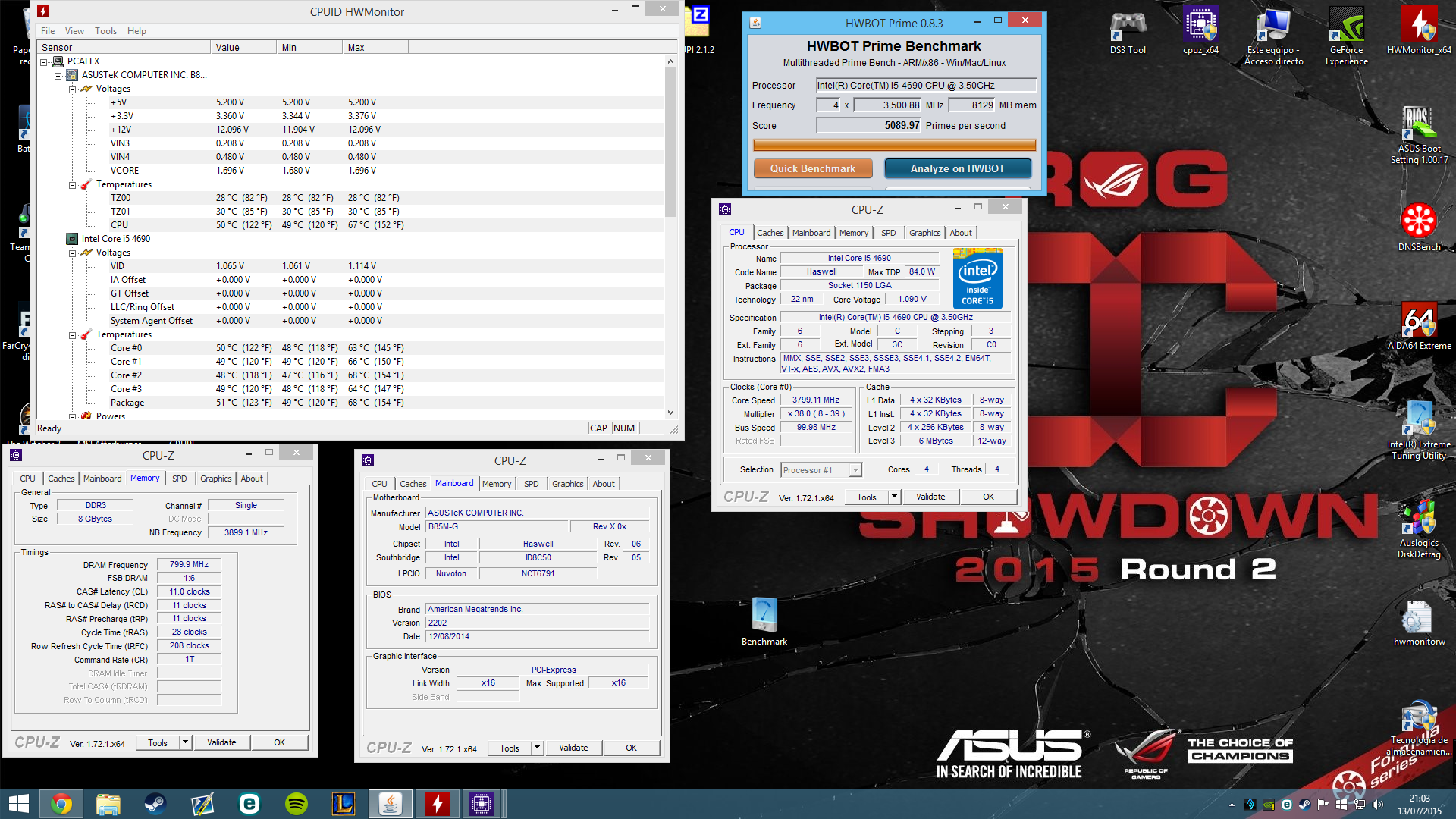Click Score field showing 5089.97
This screenshot has width=1456, height=819.
(x=869, y=126)
